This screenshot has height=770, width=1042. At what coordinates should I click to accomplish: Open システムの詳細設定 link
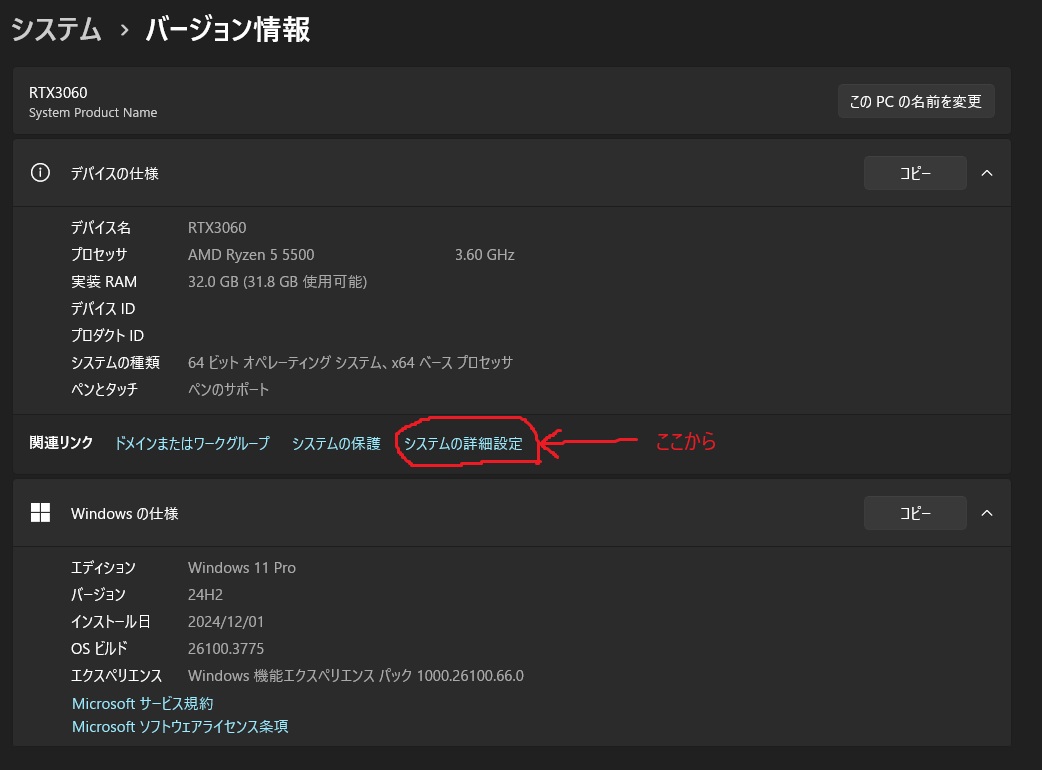click(463, 443)
